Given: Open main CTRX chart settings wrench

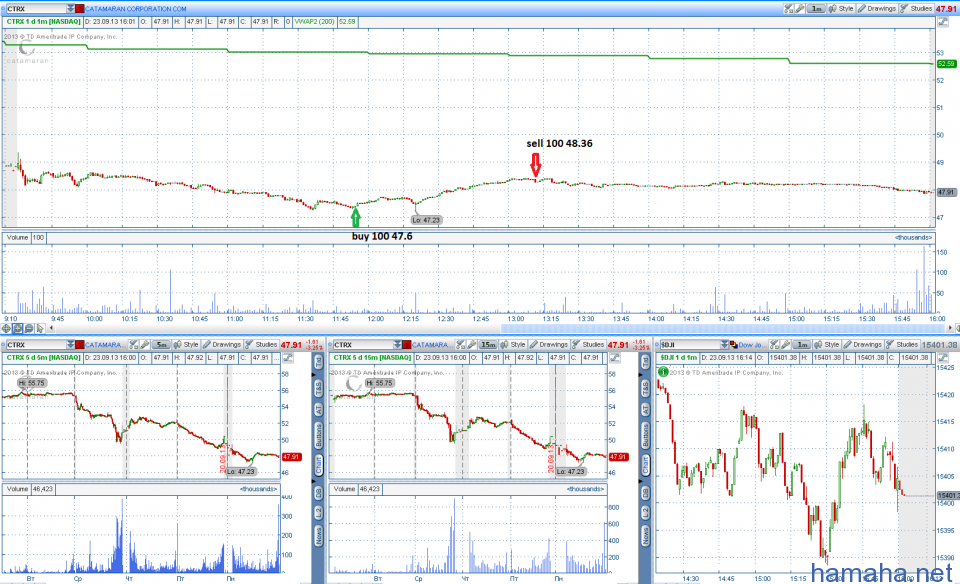Looking at the screenshot, I should [800, 9].
